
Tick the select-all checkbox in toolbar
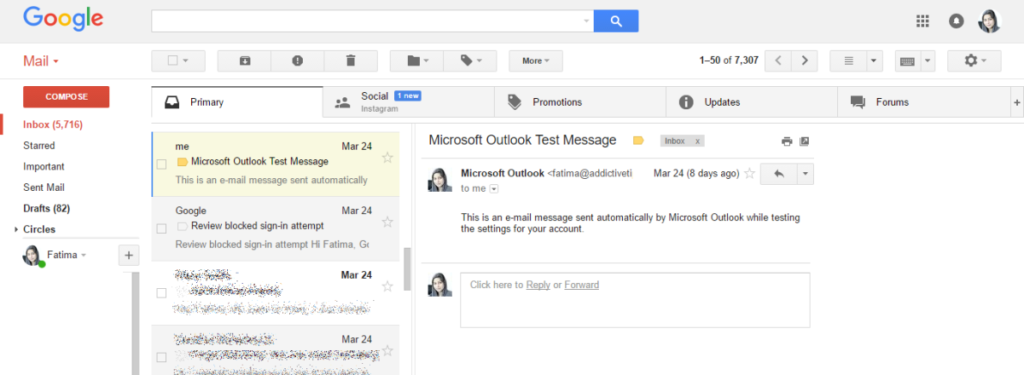click(172, 61)
